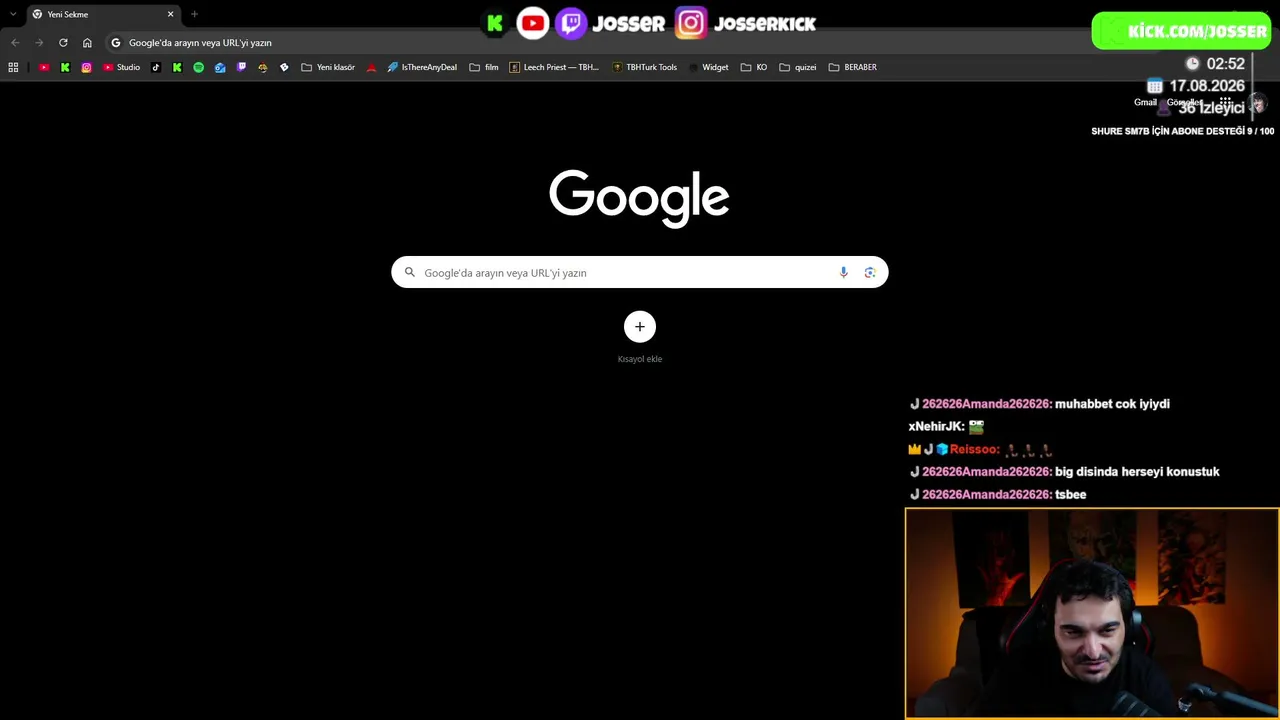Go to the browser home page
1280x720 pixels.
click(87, 43)
